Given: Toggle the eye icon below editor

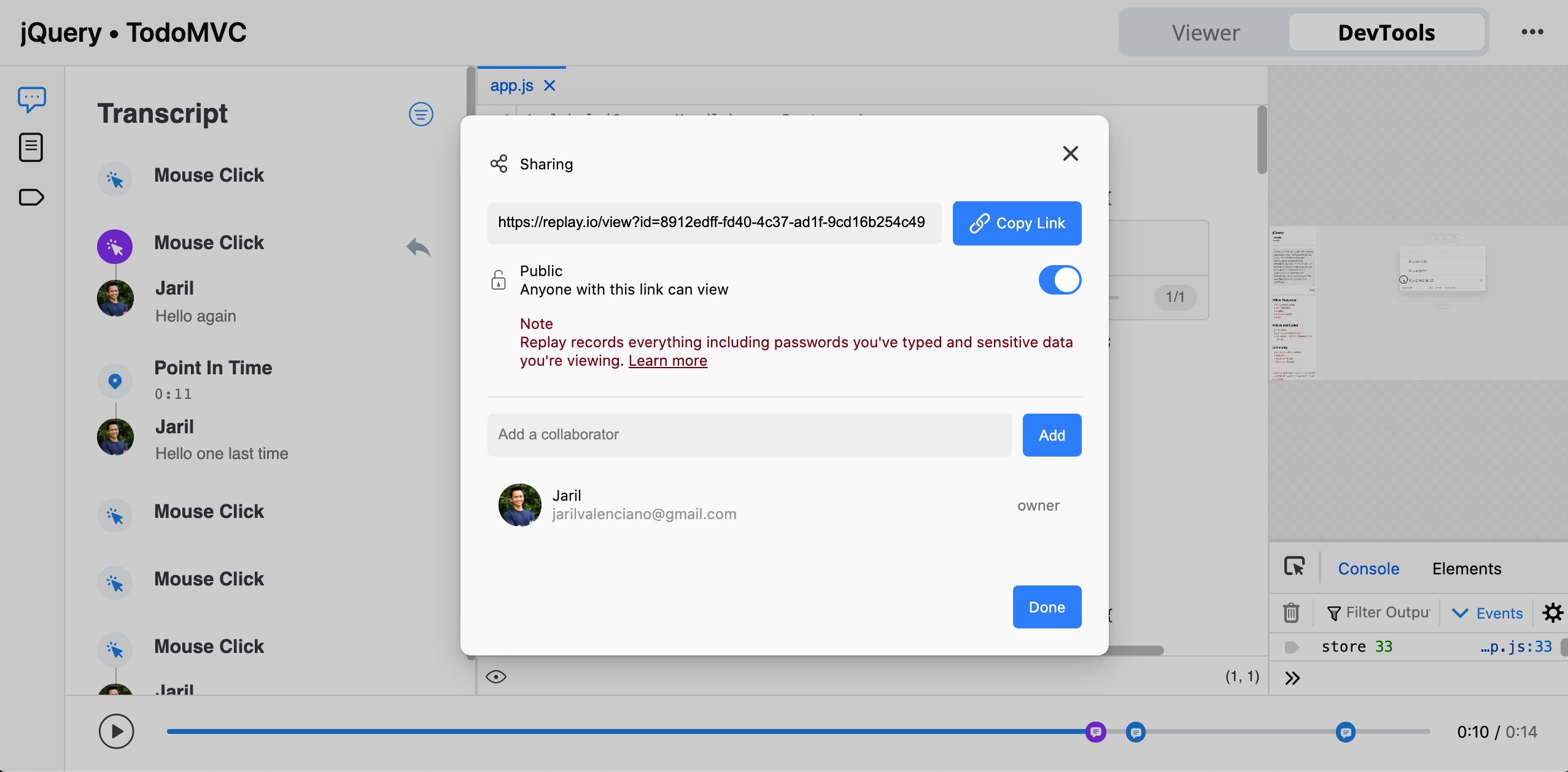Looking at the screenshot, I should [495, 676].
